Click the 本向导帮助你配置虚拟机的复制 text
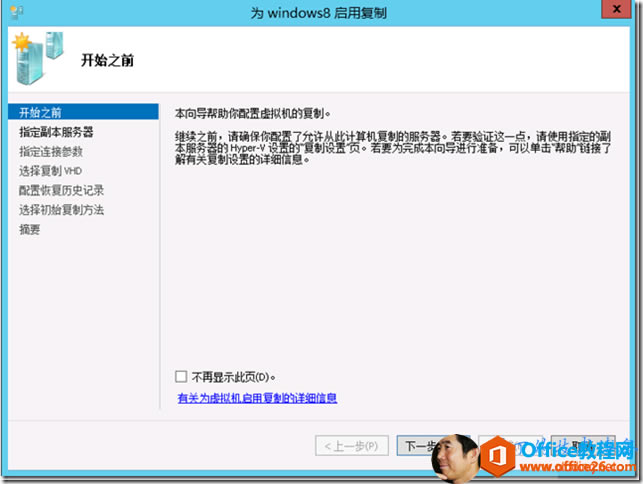The image size is (643, 484). pos(253,113)
